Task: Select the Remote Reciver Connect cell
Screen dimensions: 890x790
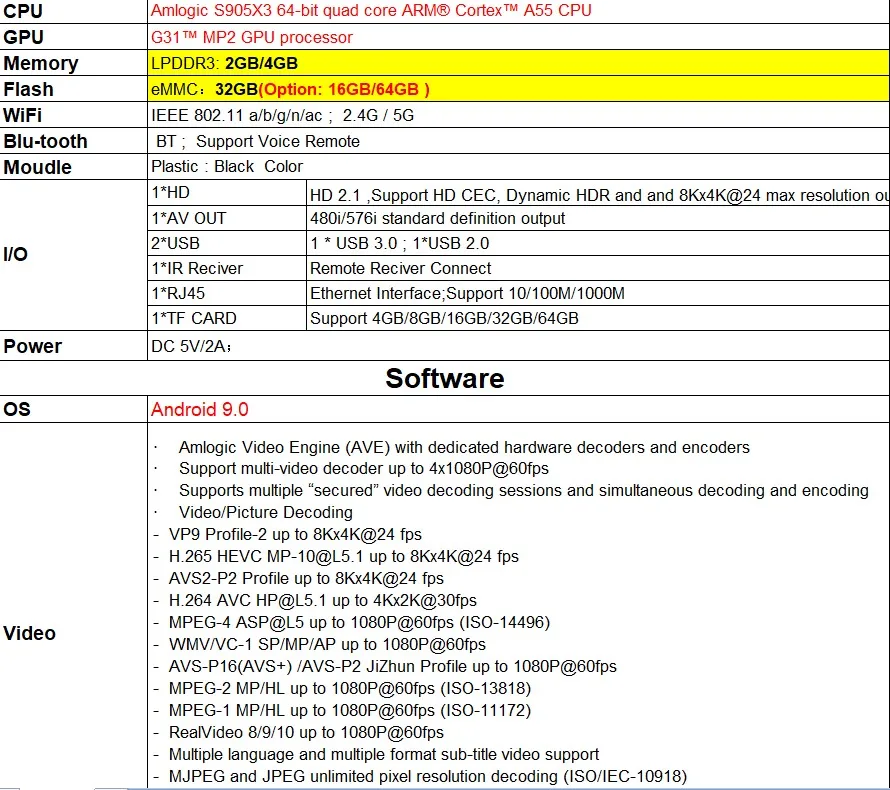Action: pyautogui.click(x=598, y=268)
